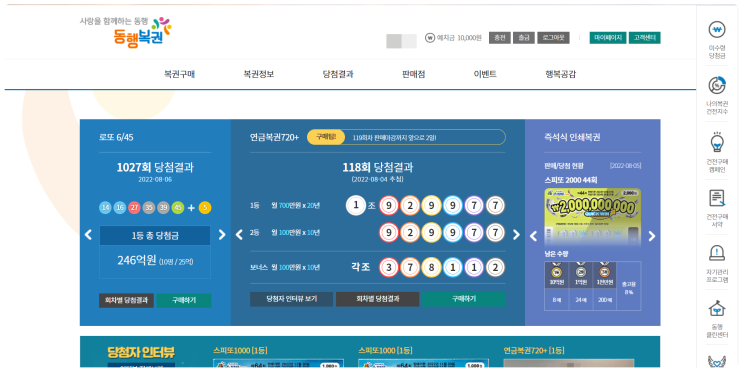Open the 자기관리 프로그램 siren icon
The width and height of the screenshot is (743, 372).
point(717,253)
